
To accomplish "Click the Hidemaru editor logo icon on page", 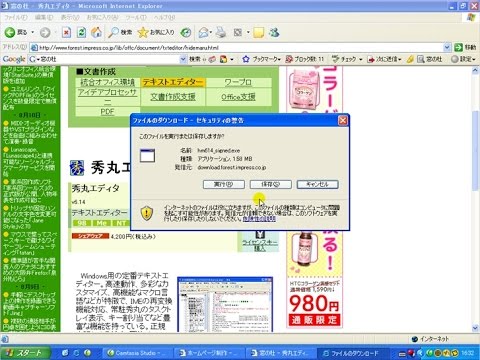I will pyautogui.click(x=77, y=168).
